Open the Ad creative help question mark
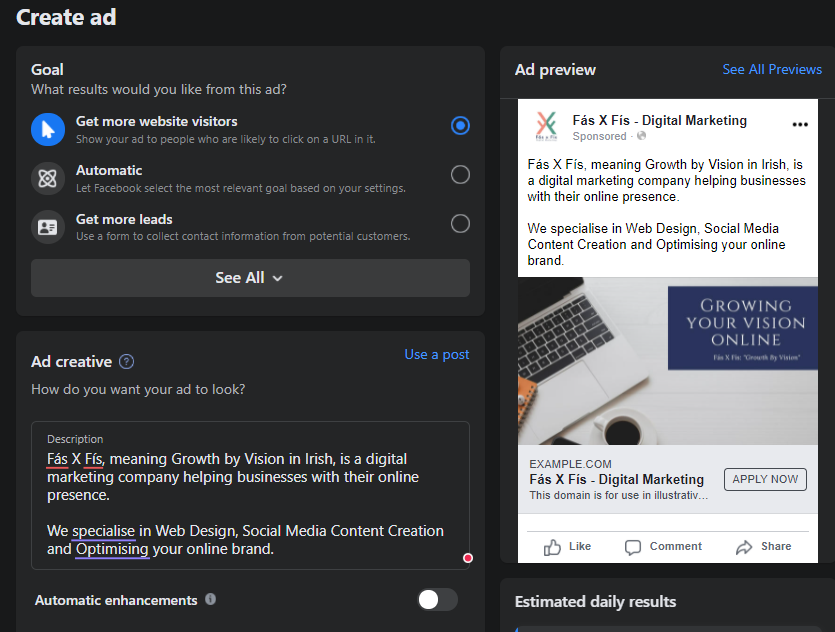Screen dimensions: 835x632 point(126,362)
